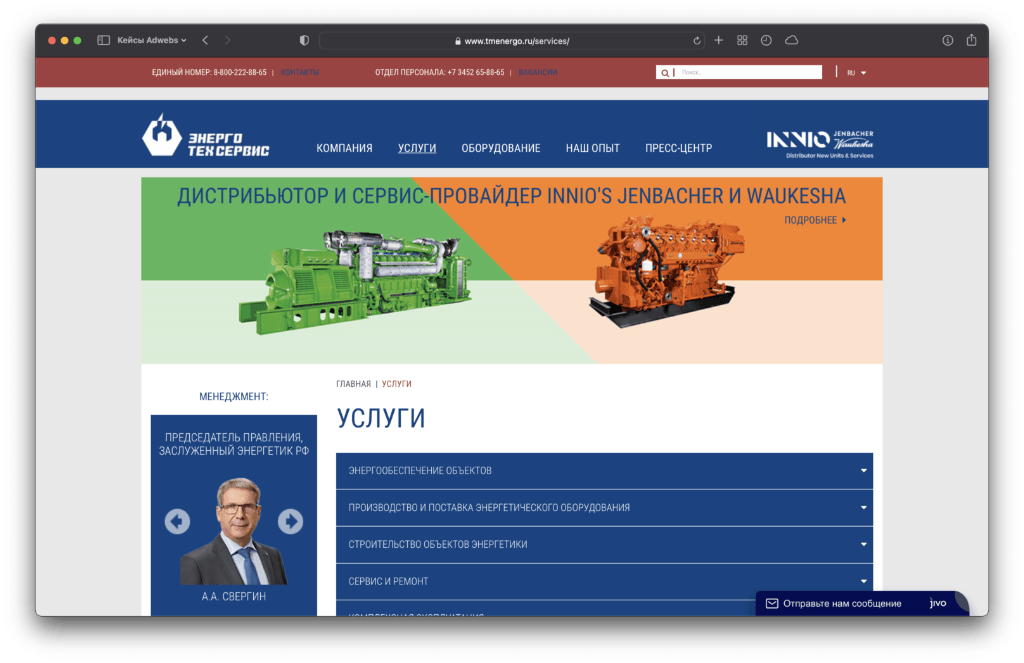Open the ОБОРУДОВАНИЕ menu item

(x=501, y=148)
